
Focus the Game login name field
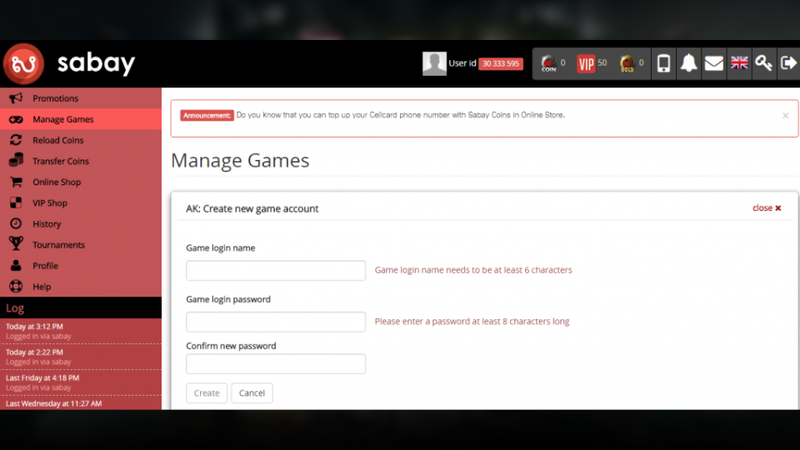coord(276,270)
